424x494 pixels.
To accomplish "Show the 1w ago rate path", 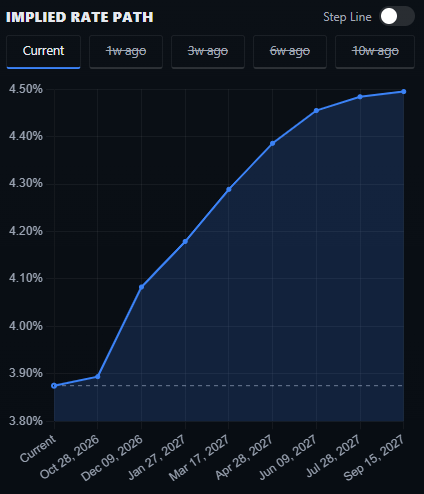I will (x=126, y=52).
